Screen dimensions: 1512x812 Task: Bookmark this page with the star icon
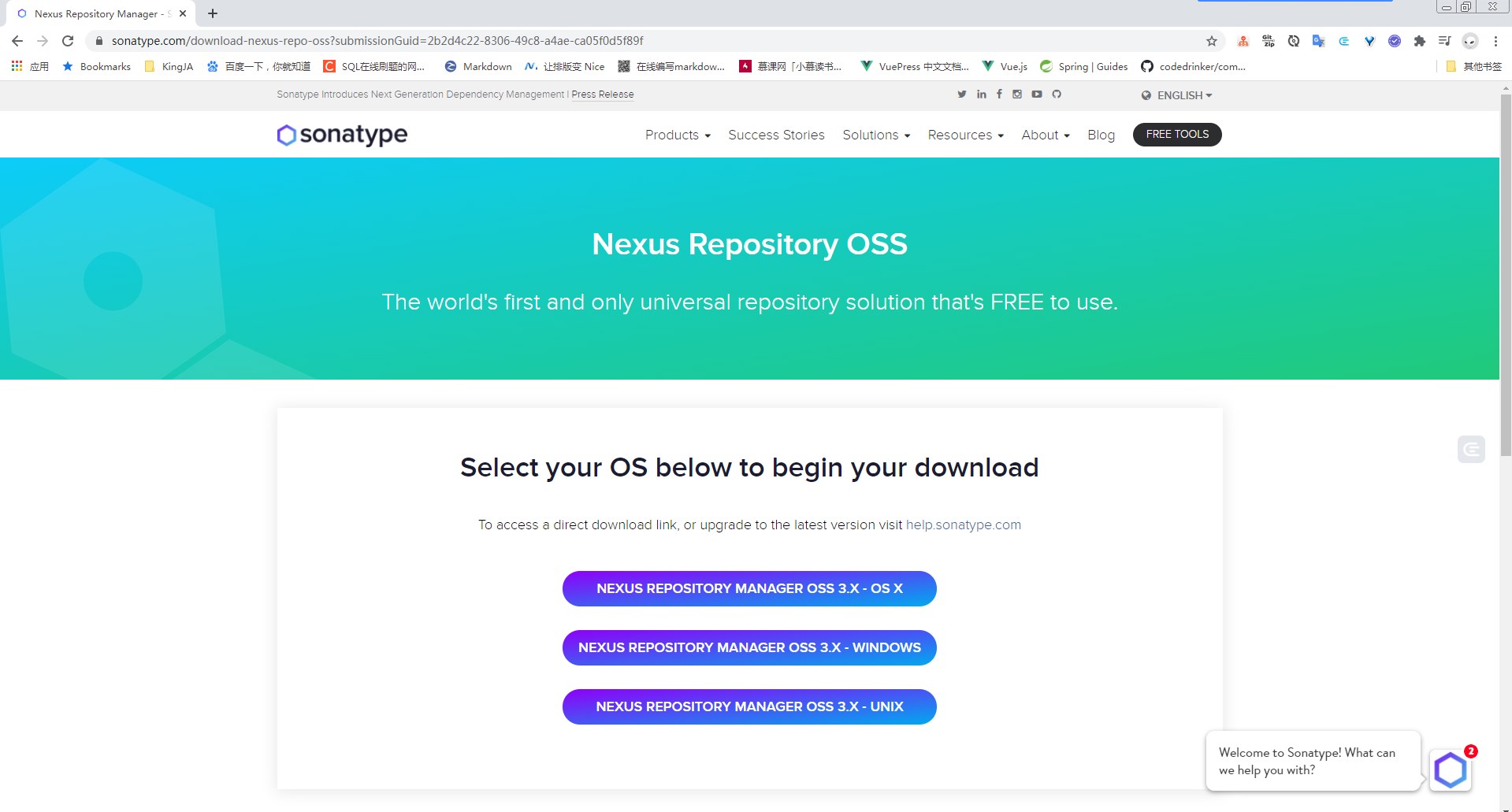click(x=1212, y=41)
